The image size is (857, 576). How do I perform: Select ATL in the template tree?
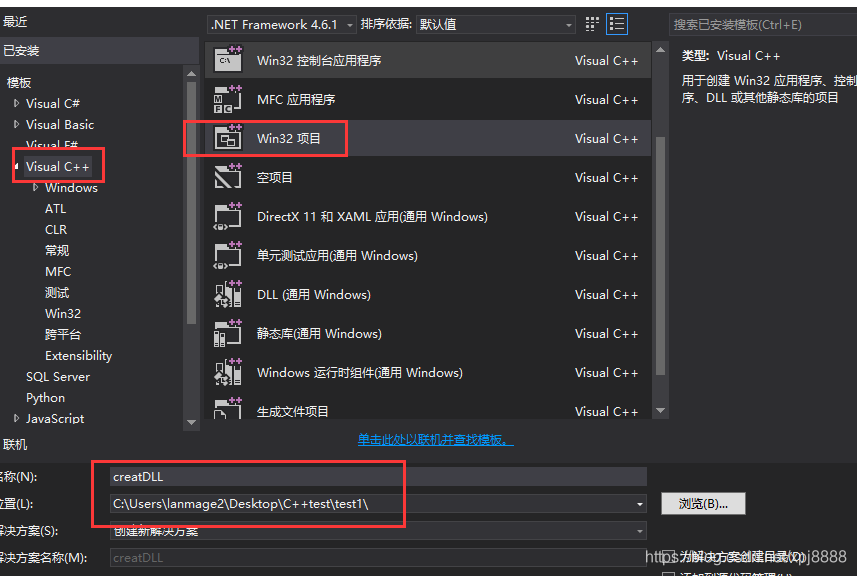tap(55, 208)
